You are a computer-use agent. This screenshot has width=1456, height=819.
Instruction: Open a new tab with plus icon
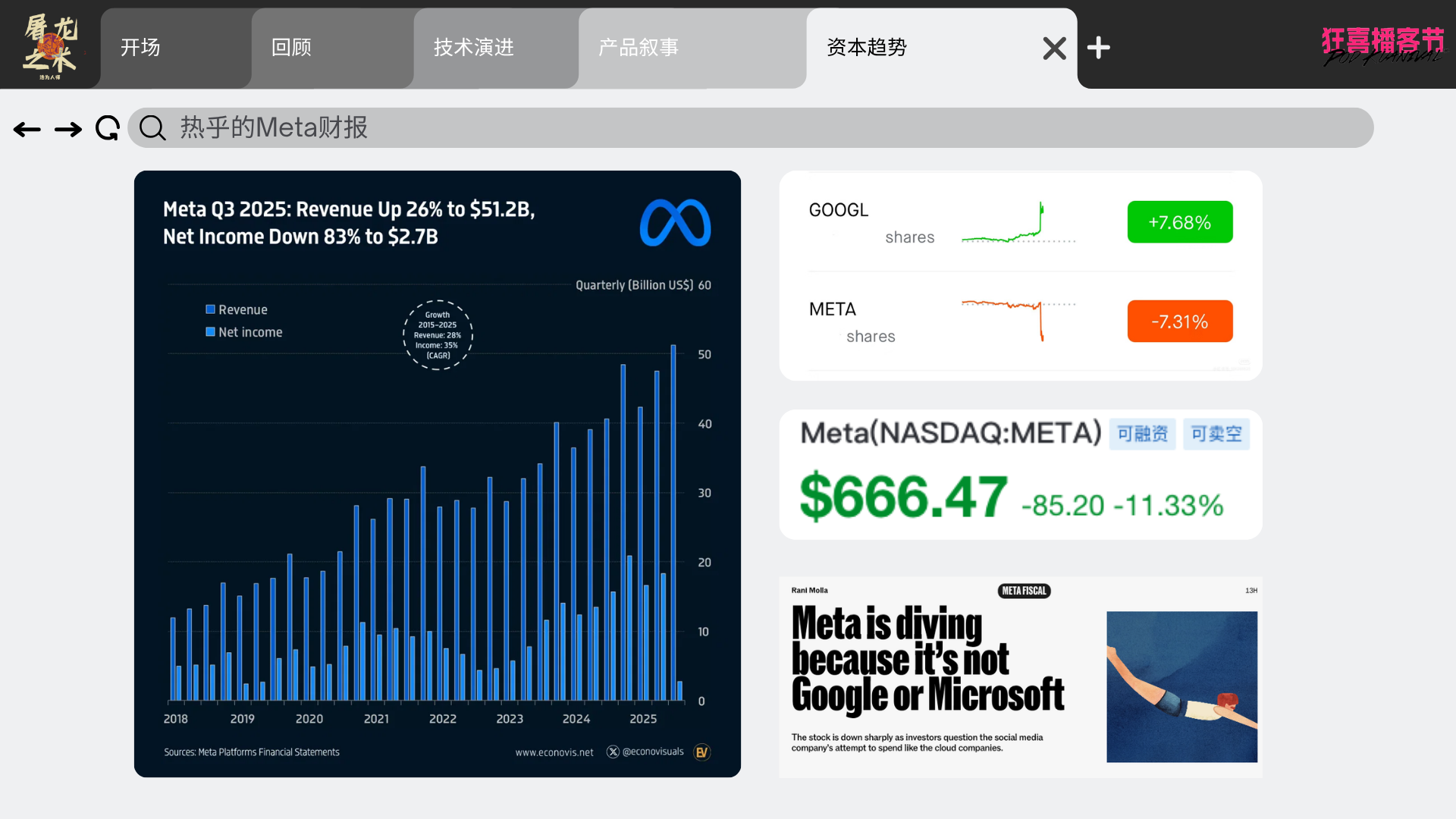coord(1098,48)
